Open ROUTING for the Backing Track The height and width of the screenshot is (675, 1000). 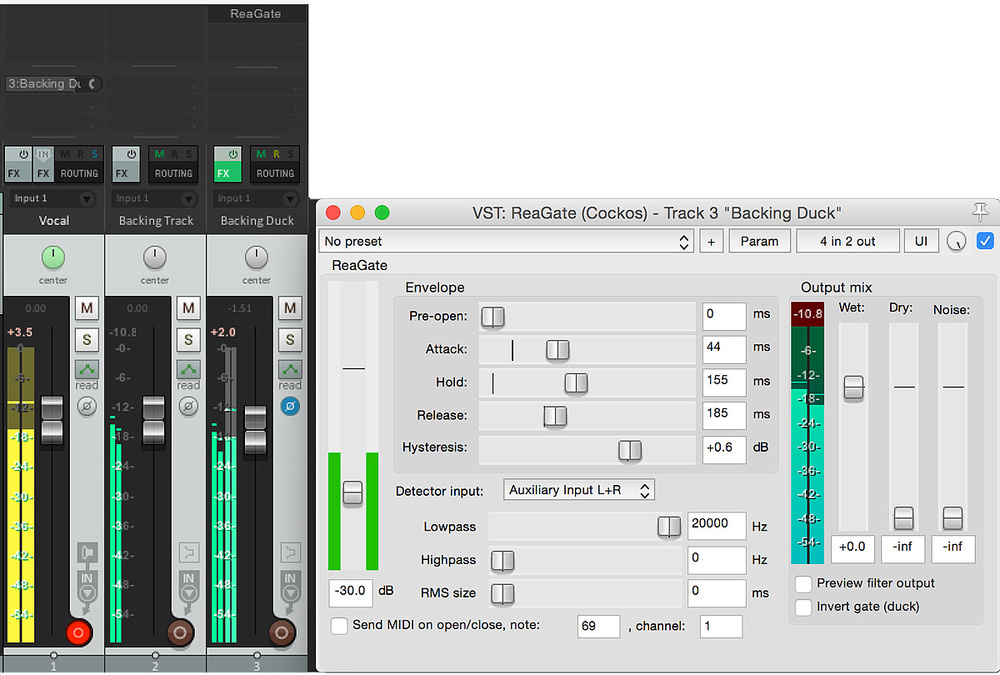click(173, 173)
